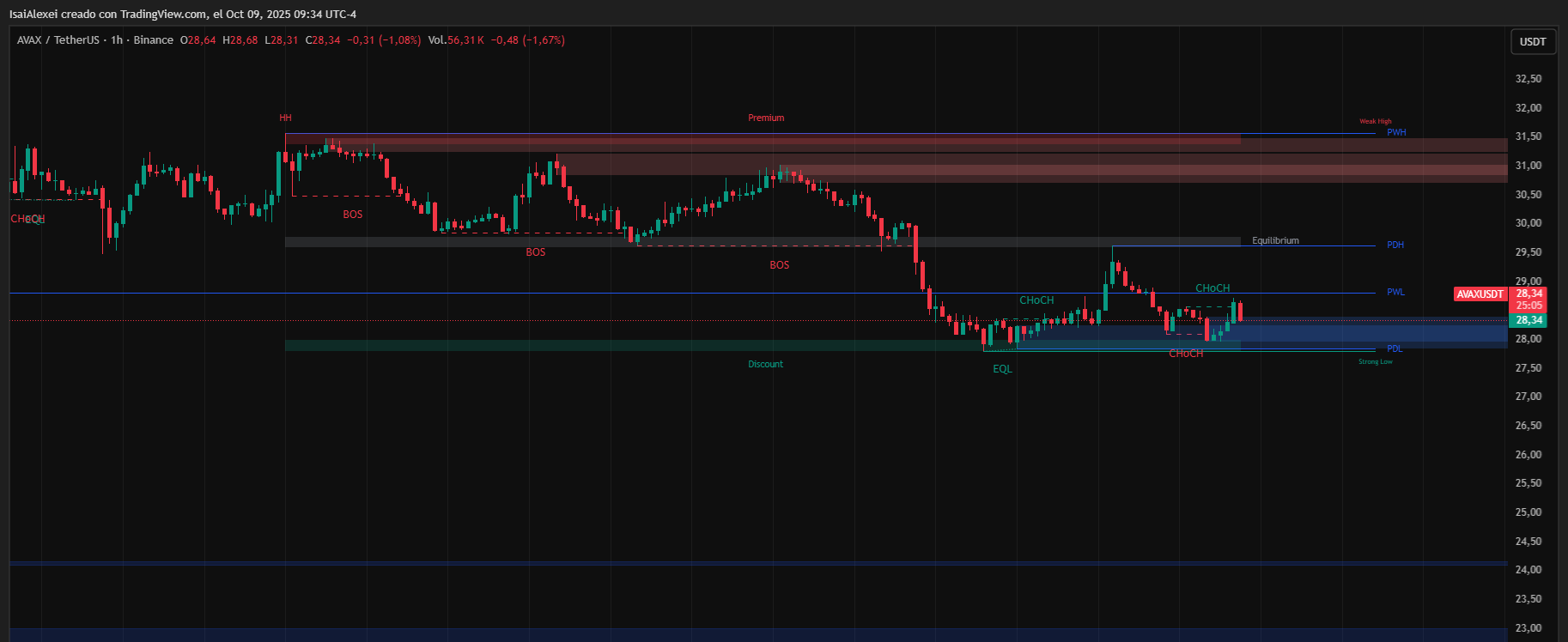
Task: Click the 32,00 price axis level
Action: (1528, 108)
